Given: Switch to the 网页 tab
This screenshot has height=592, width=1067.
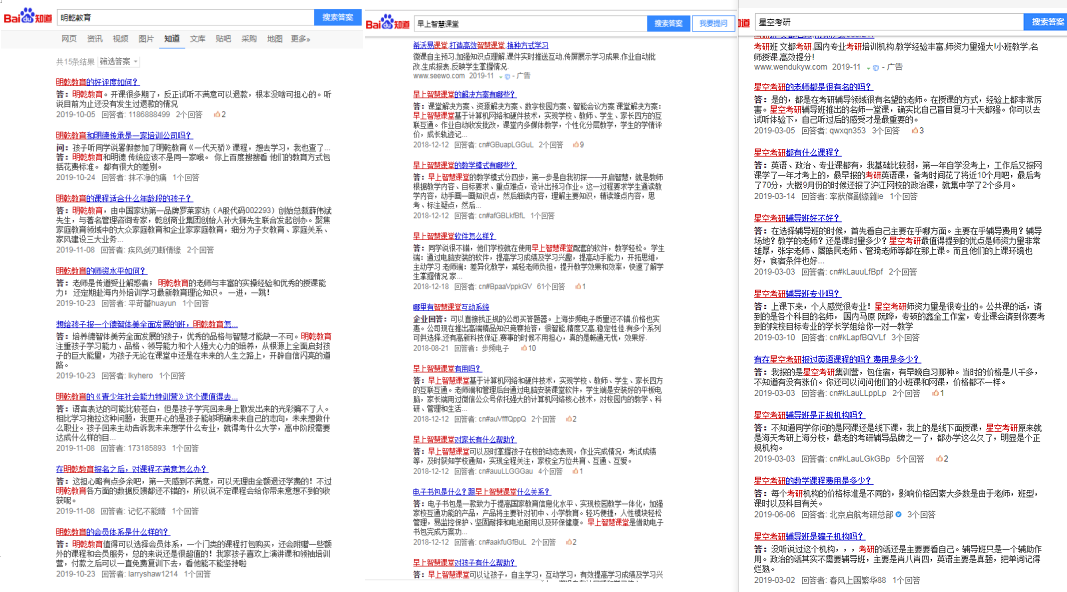Looking at the screenshot, I should (x=69, y=39).
